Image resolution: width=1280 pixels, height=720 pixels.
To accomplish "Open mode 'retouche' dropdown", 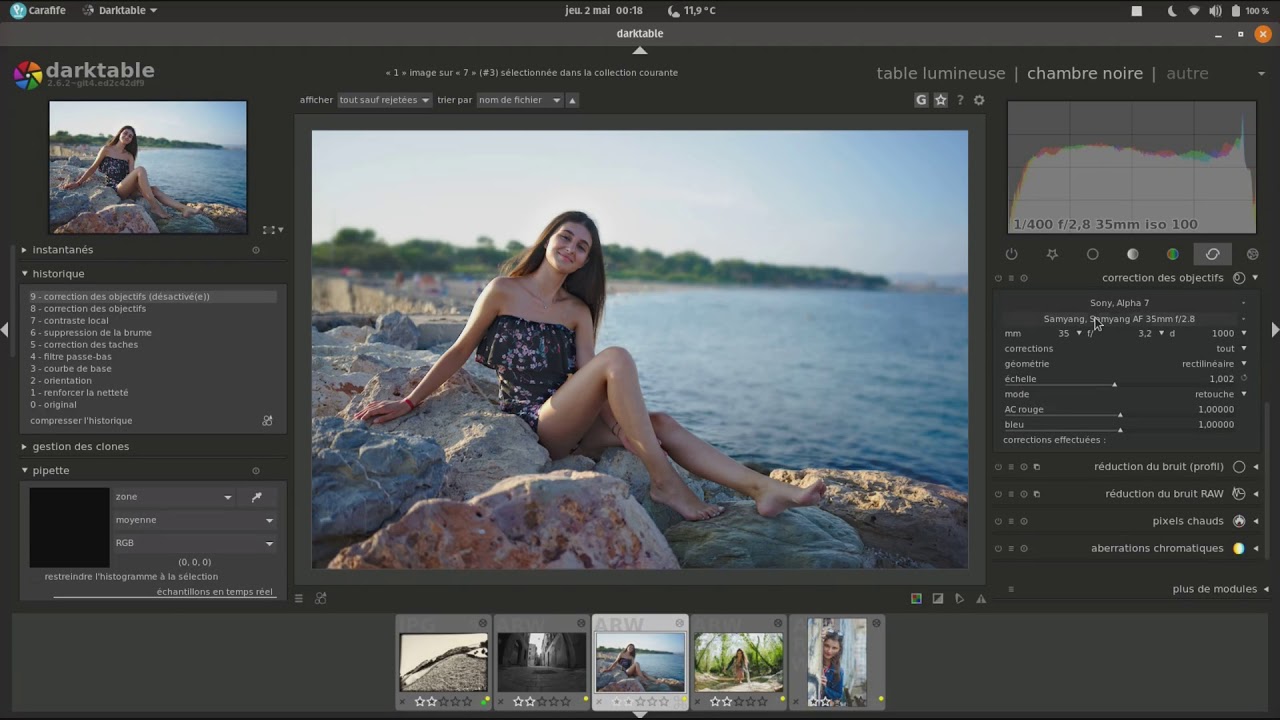I will (1126, 394).
